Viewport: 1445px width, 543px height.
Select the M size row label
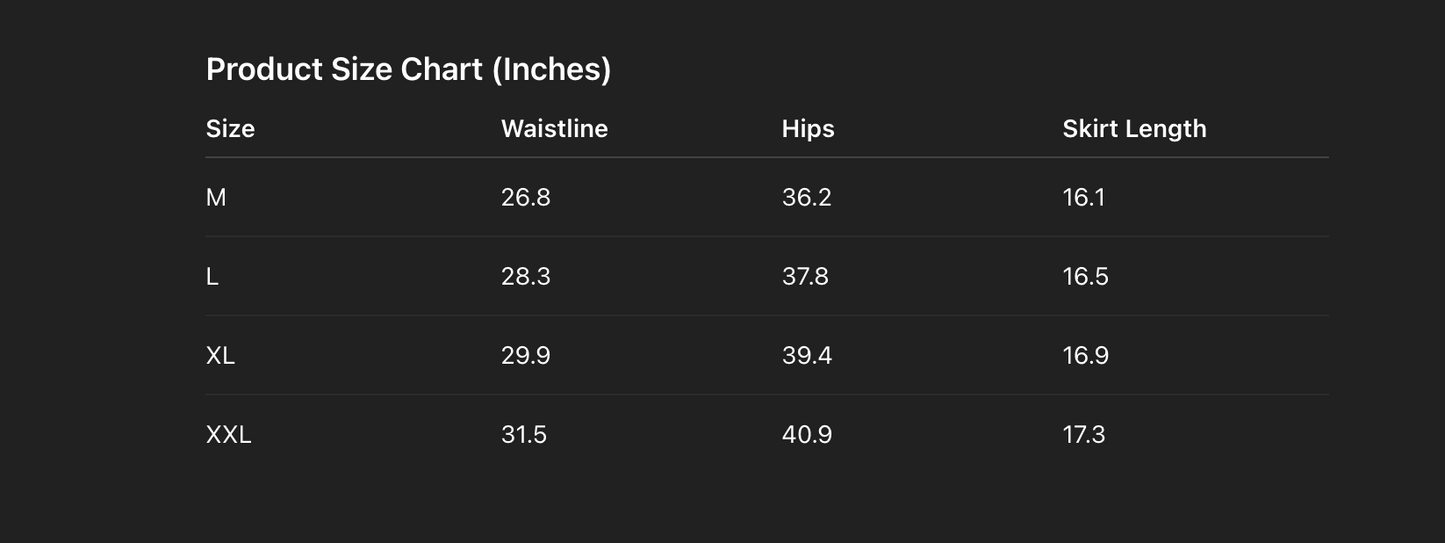pos(216,198)
